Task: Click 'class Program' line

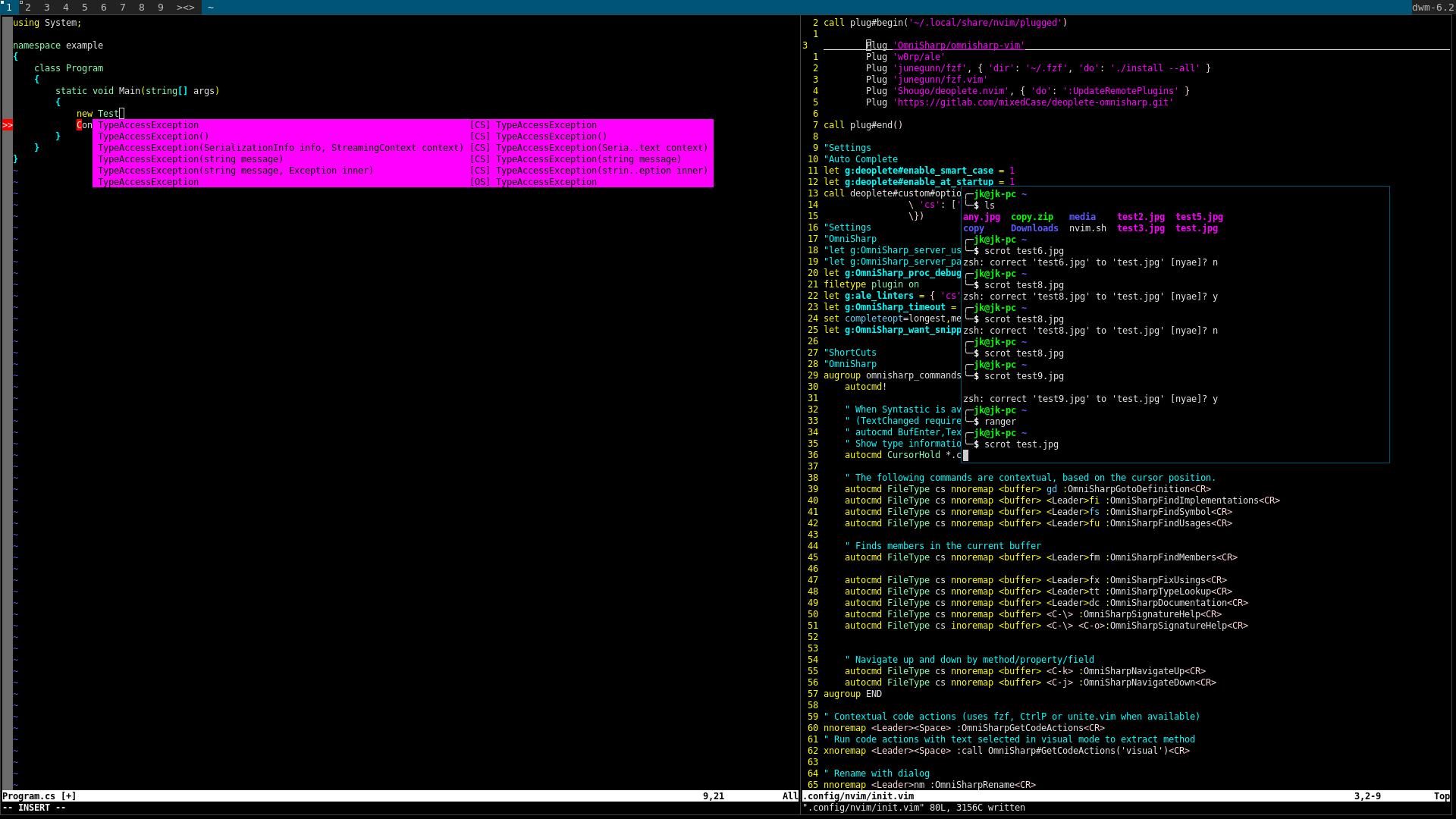Action: (68, 68)
